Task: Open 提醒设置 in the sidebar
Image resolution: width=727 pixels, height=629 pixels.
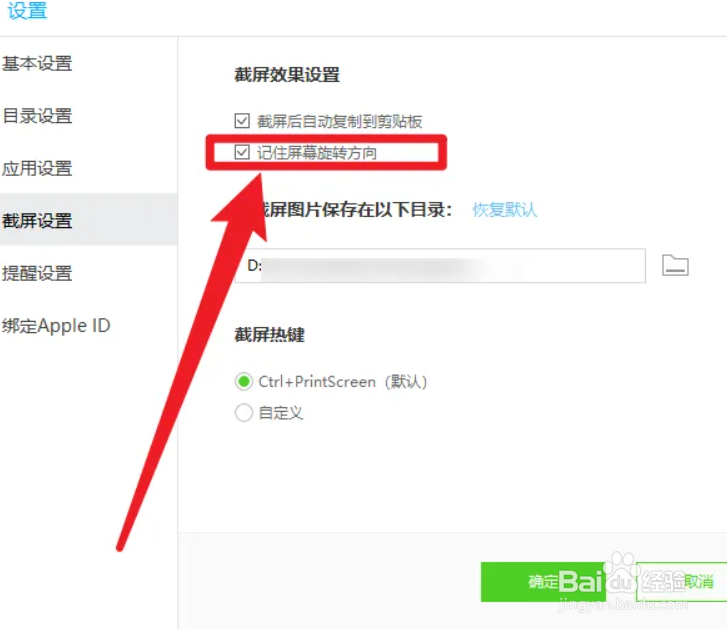Action: pos(37,273)
